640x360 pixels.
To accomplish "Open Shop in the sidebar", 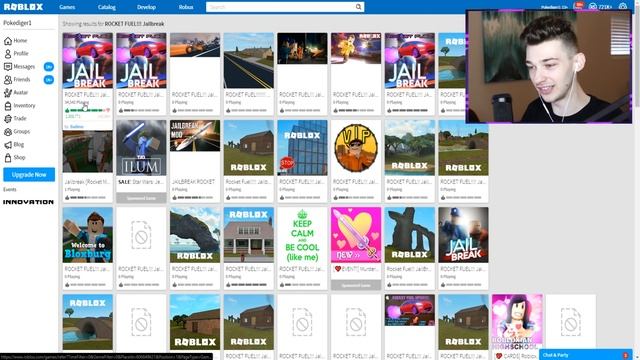I will 15,158.
